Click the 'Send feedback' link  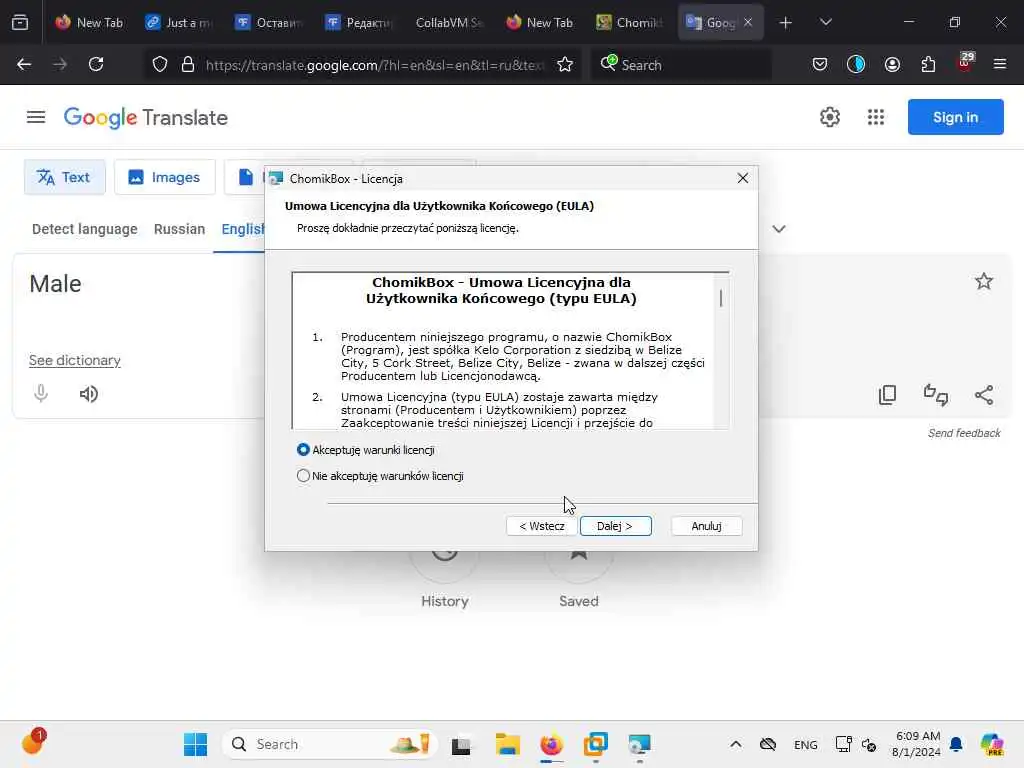tap(964, 433)
